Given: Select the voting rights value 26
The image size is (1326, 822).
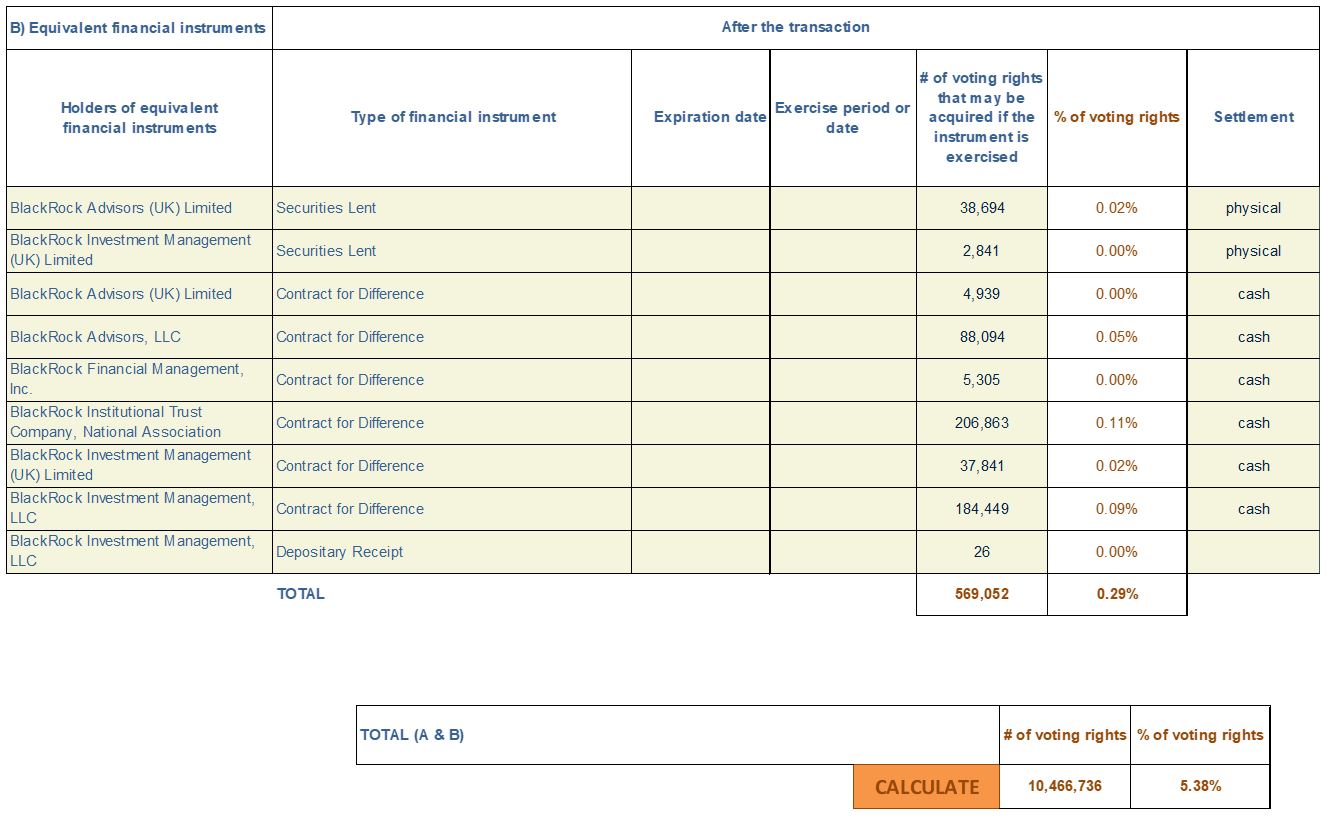Looking at the screenshot, I should click(x=982, y=552).
